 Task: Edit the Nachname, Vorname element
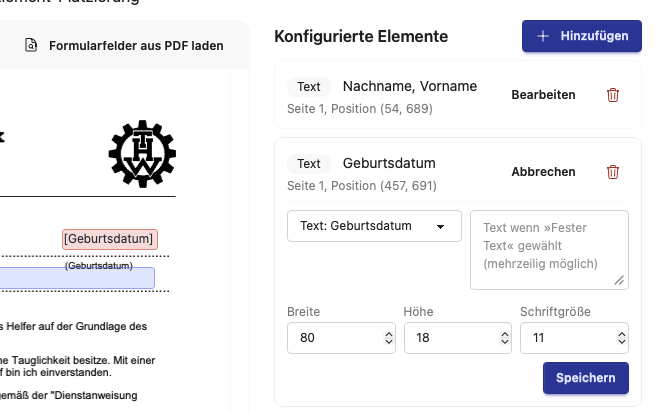pyautogui.click(x=543, y=95)
